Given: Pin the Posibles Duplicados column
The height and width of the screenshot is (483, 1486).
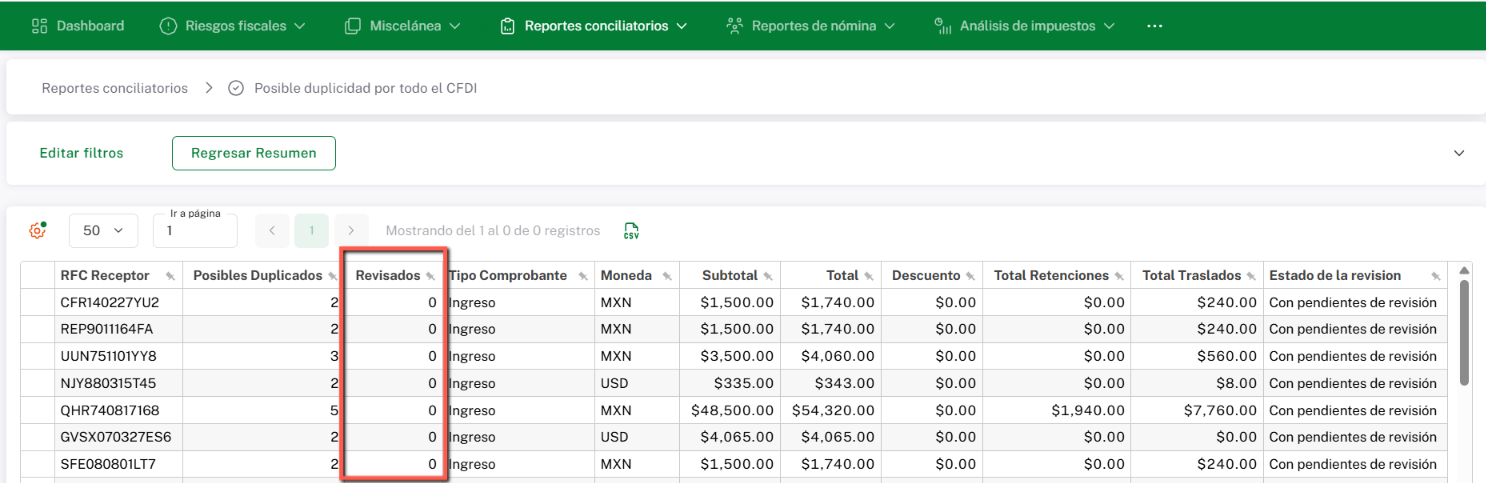Looking at the screenshot, I should tap(332, 276).
